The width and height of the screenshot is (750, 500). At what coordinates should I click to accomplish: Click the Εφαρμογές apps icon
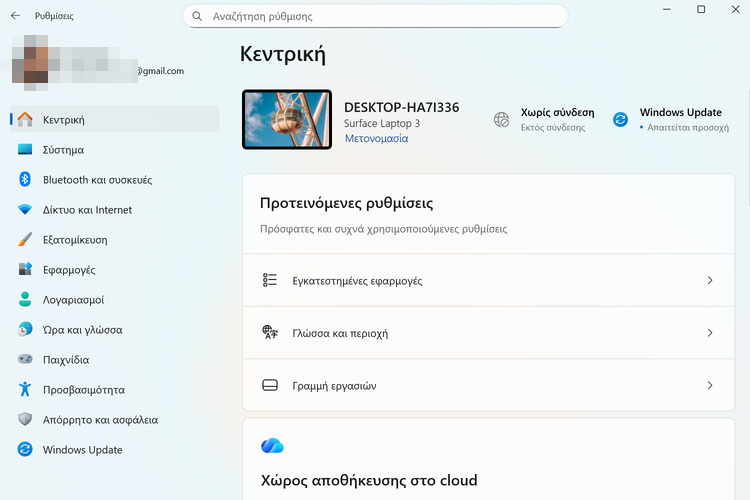tap(25, 270)
